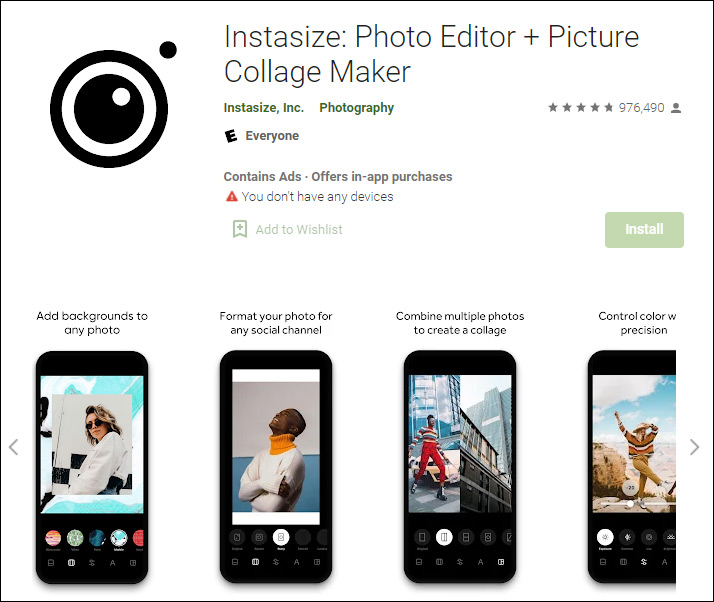
Task: Open the Instasize, Inc. developer link
Action: point(264,107)
